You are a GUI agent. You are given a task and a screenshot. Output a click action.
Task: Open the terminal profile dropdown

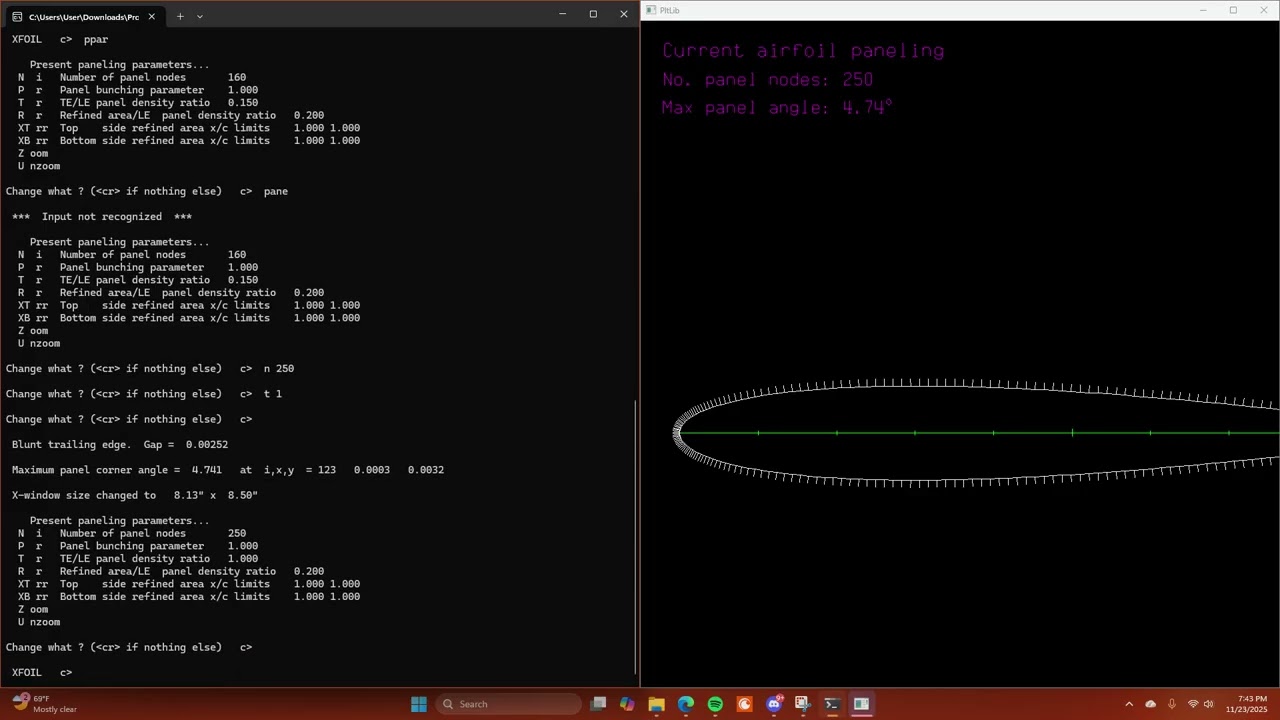[200, 16]
